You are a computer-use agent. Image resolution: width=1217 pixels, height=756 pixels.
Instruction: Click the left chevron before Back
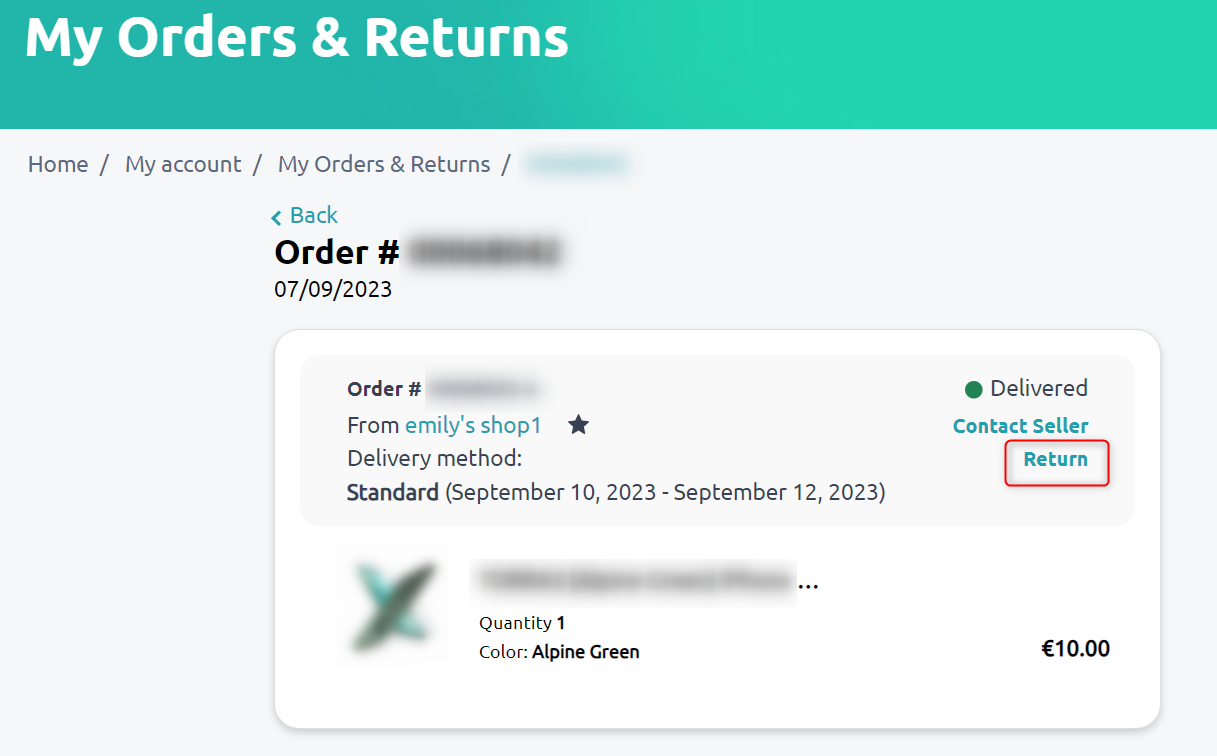(277, 217)
